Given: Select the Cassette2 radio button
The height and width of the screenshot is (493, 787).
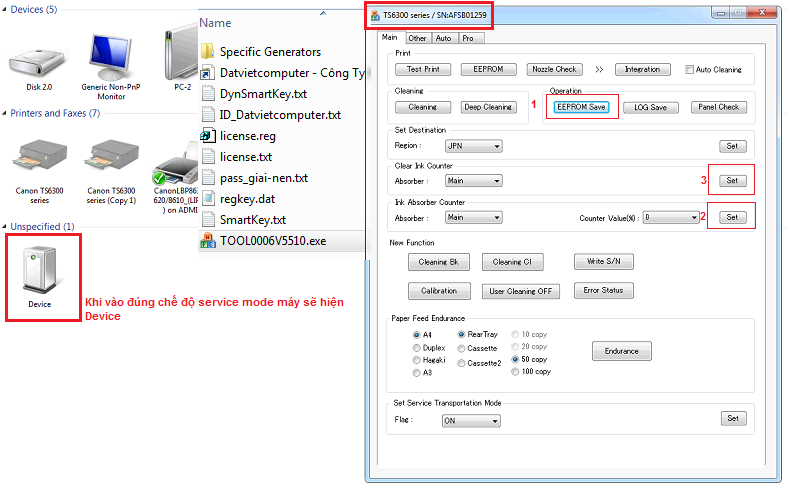Looking at the screenshot, I should [461, 363].
